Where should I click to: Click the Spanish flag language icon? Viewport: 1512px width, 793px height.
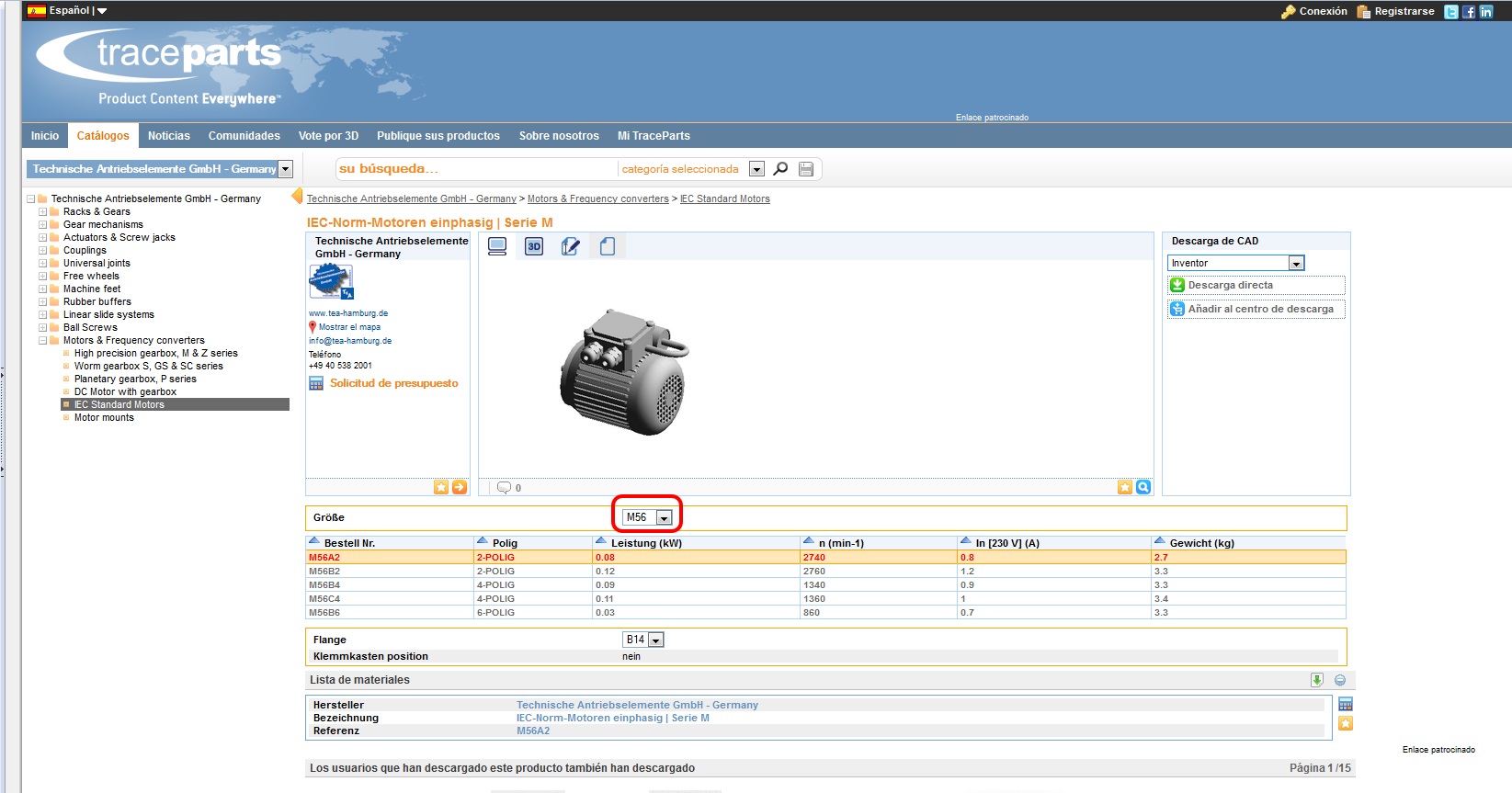tap(37, 11)
